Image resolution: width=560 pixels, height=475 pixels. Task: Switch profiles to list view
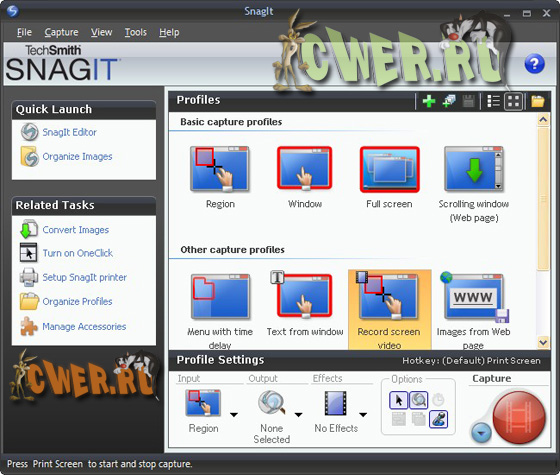[493, 101]
